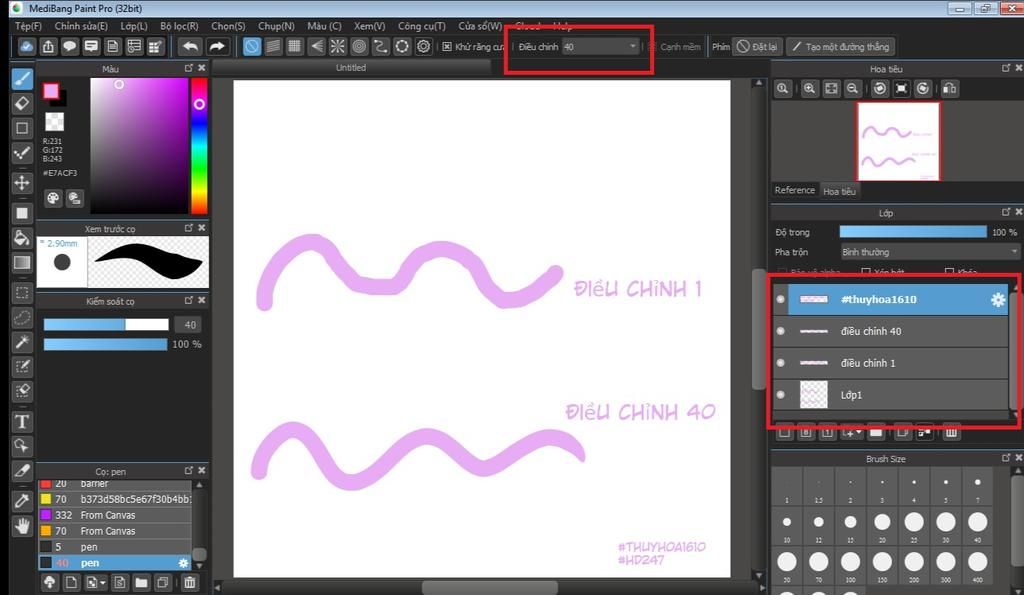Select the 332 From Canvas brush
The width and height of the screenshot is (1024, 595).
pos(115,515)
